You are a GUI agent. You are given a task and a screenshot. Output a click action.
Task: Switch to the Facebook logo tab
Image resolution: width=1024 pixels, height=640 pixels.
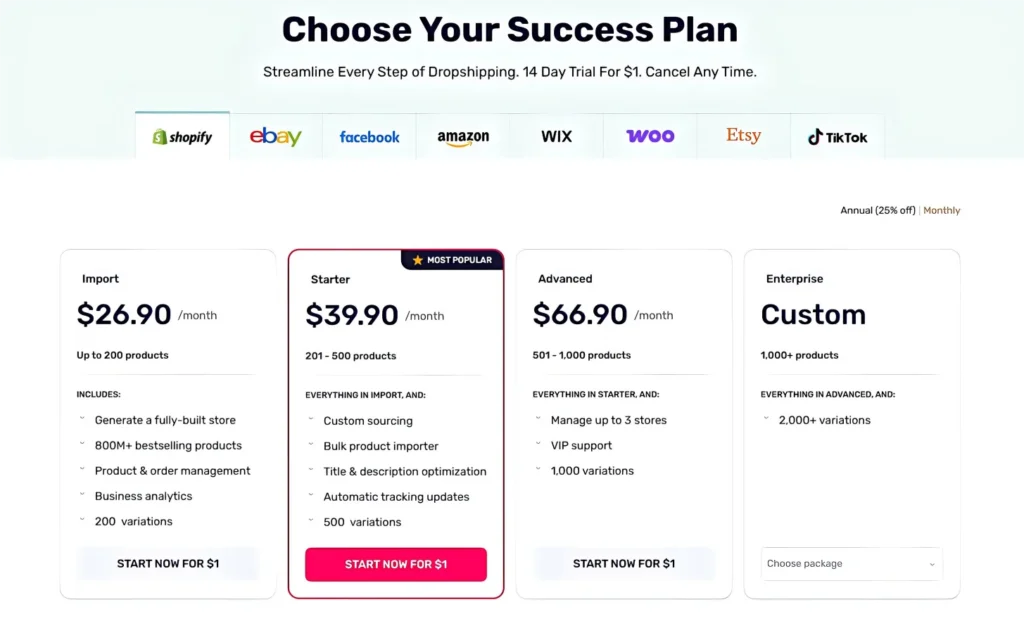click(x=369, y=137)
